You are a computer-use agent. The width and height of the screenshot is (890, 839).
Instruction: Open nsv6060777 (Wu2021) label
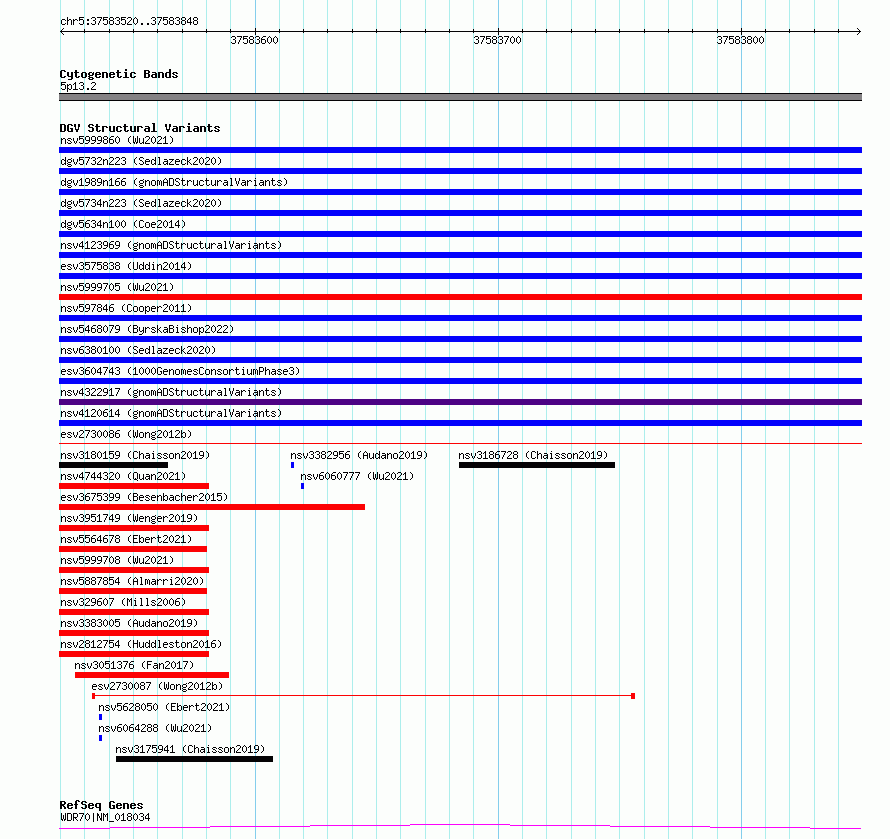(357, 476)
